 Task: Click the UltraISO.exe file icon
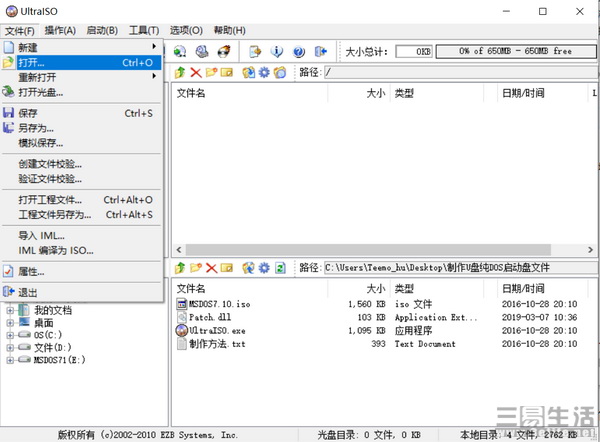pyautogui.click(x=182, y=330)
